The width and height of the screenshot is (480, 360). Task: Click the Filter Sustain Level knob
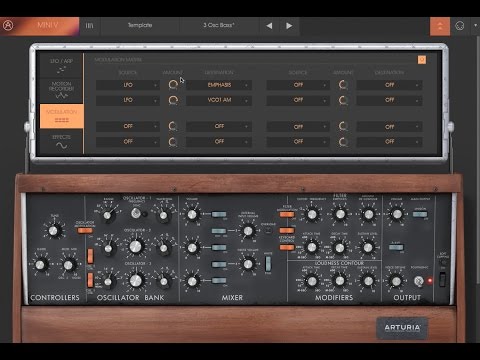(368, 247)
